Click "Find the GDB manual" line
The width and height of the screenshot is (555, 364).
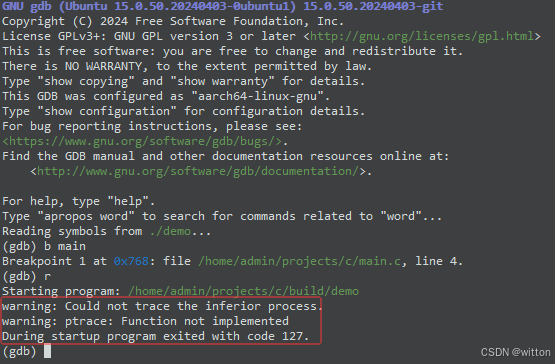click(225, 157)
